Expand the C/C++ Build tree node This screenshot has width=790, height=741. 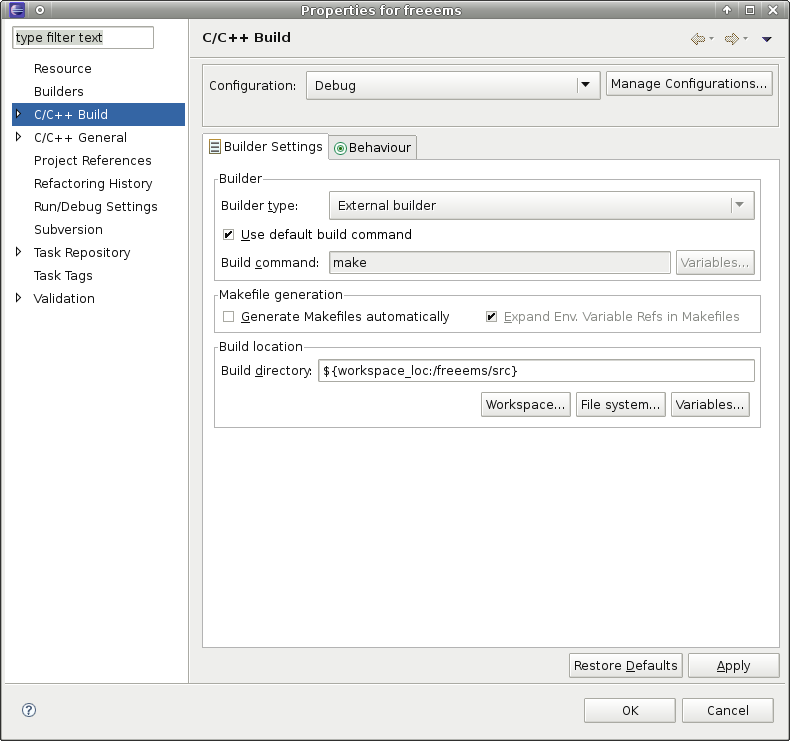[19, 114]
